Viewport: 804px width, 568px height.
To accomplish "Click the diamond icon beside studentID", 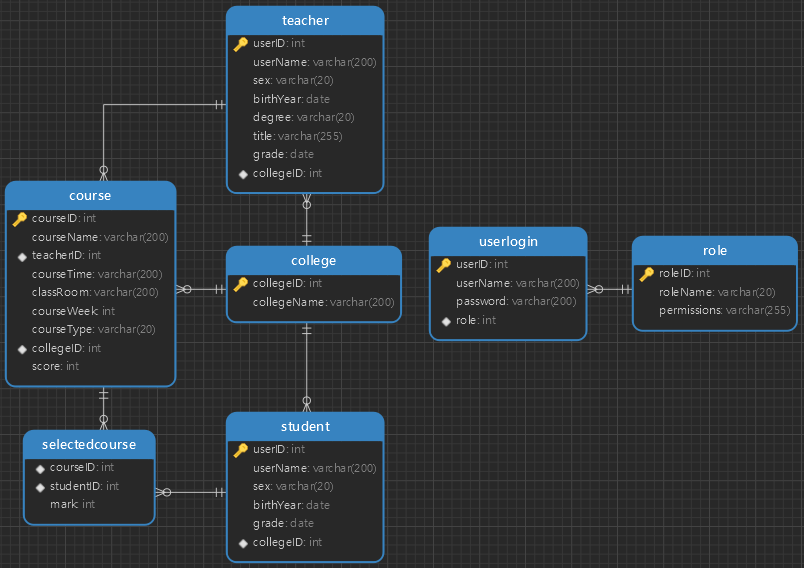I will click(40, 487).
